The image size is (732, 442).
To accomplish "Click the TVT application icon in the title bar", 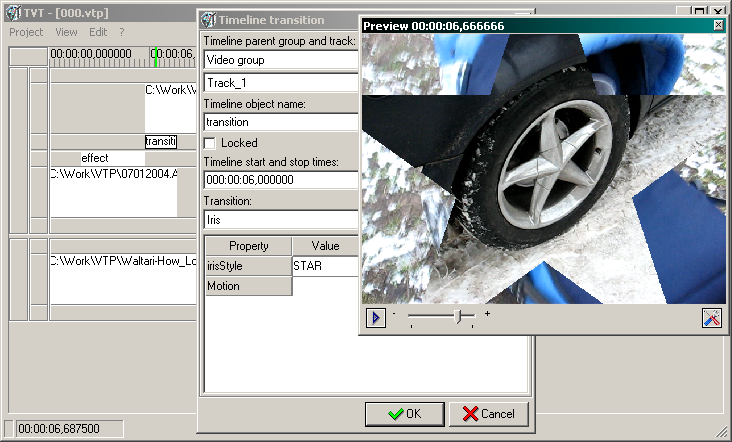I will click(x=13, y=13).
